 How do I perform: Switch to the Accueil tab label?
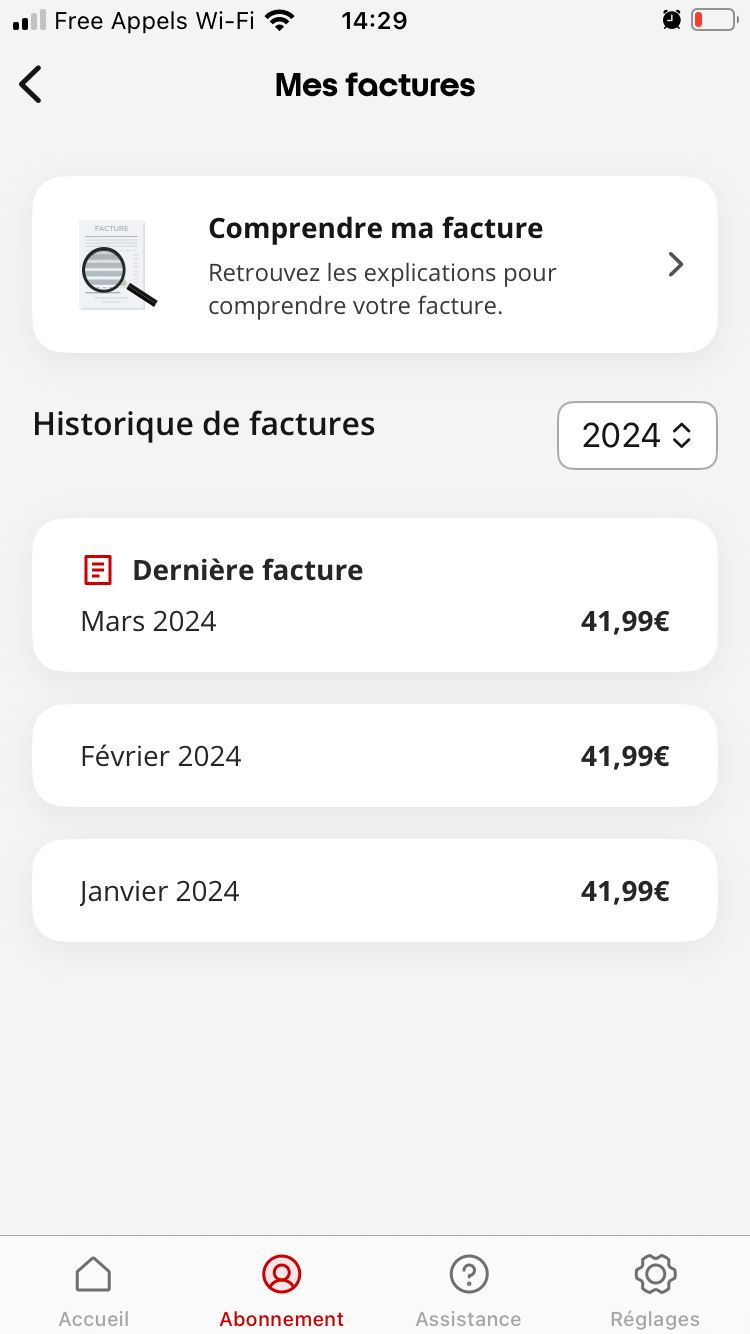(93, 1319)
